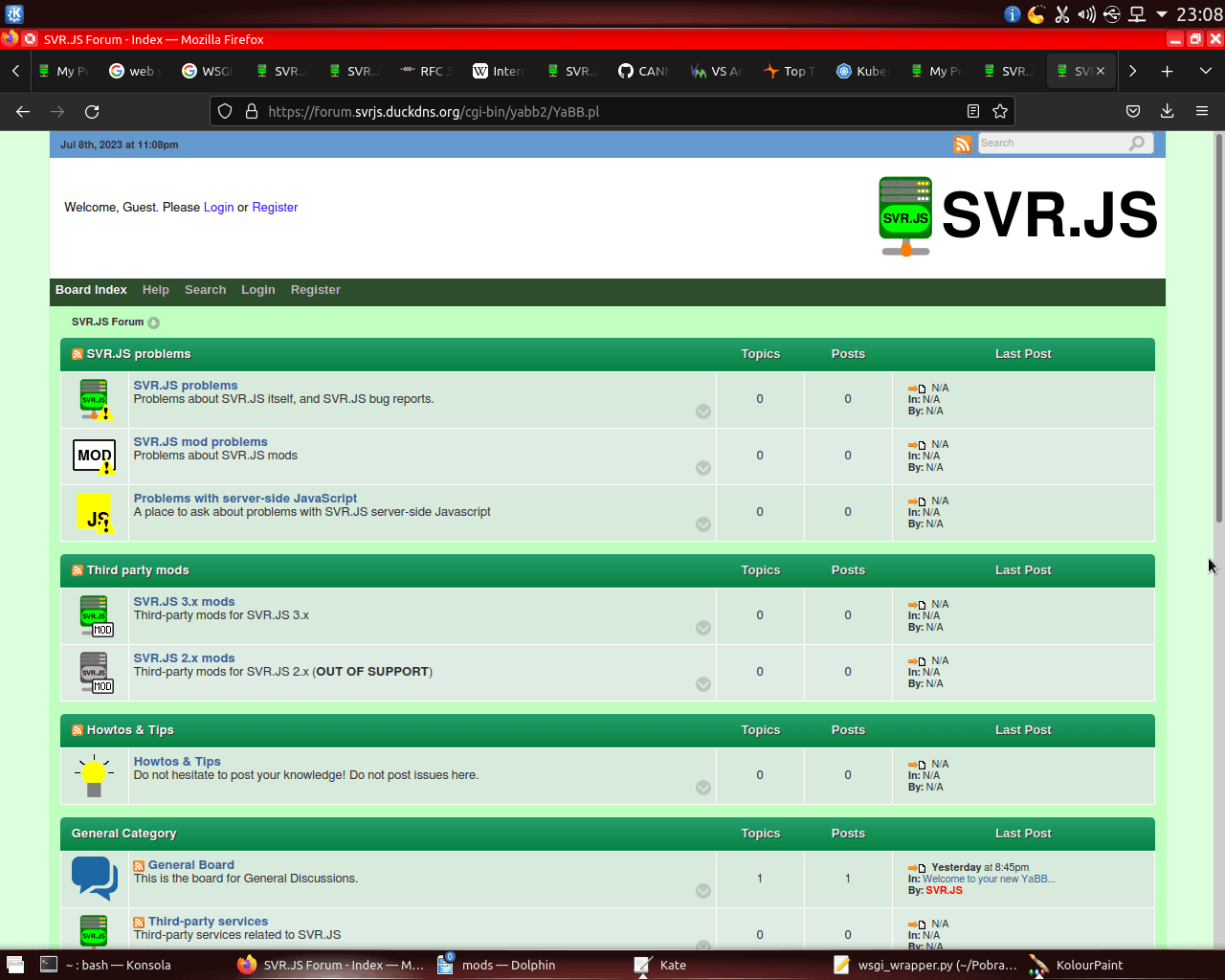Open Login in forum menu bar
The width and height of the screenshot is (1225, 980).
tap(258, 290)
